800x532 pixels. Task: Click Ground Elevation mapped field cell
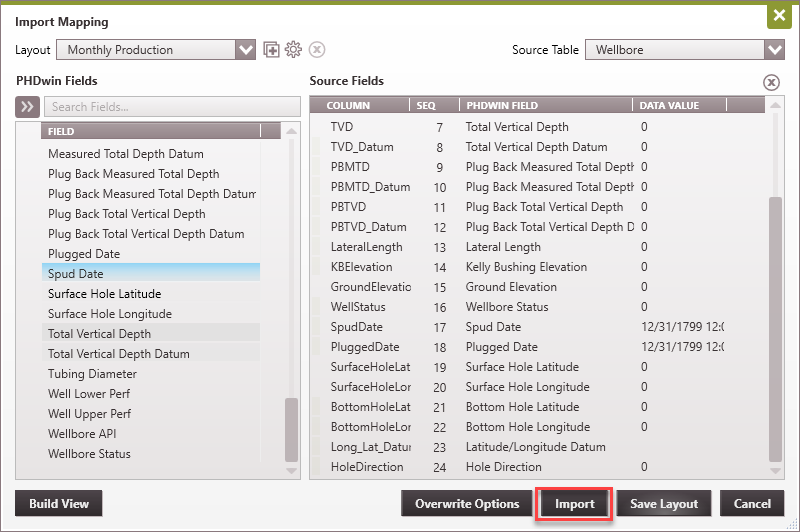pos(511,287)
